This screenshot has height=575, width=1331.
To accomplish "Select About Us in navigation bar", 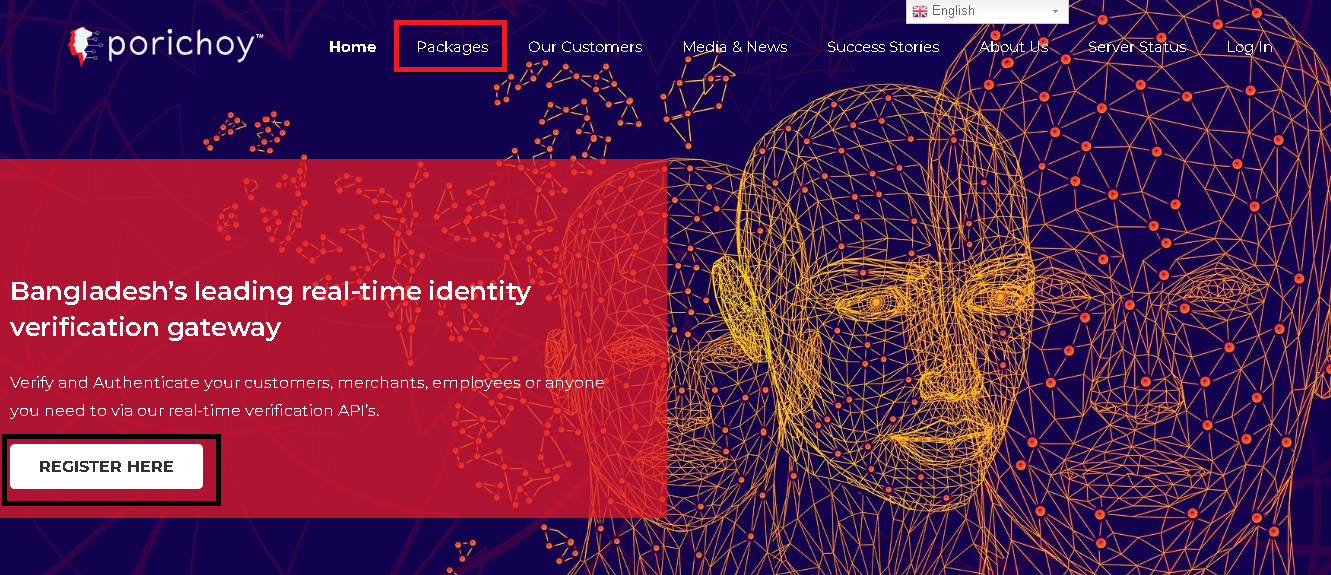I will tap(1013, 47).
